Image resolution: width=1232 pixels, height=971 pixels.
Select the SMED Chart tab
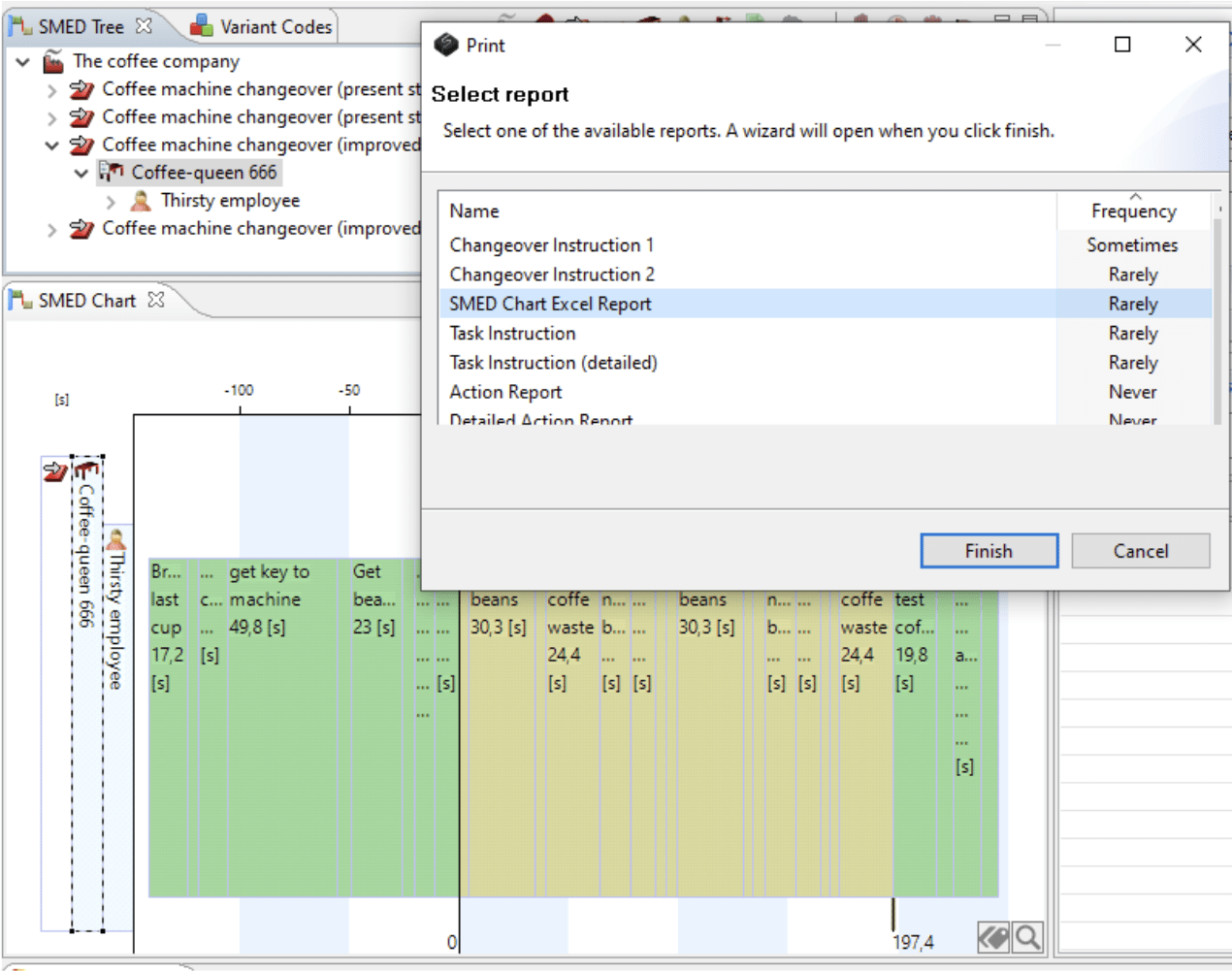point(87,301)
